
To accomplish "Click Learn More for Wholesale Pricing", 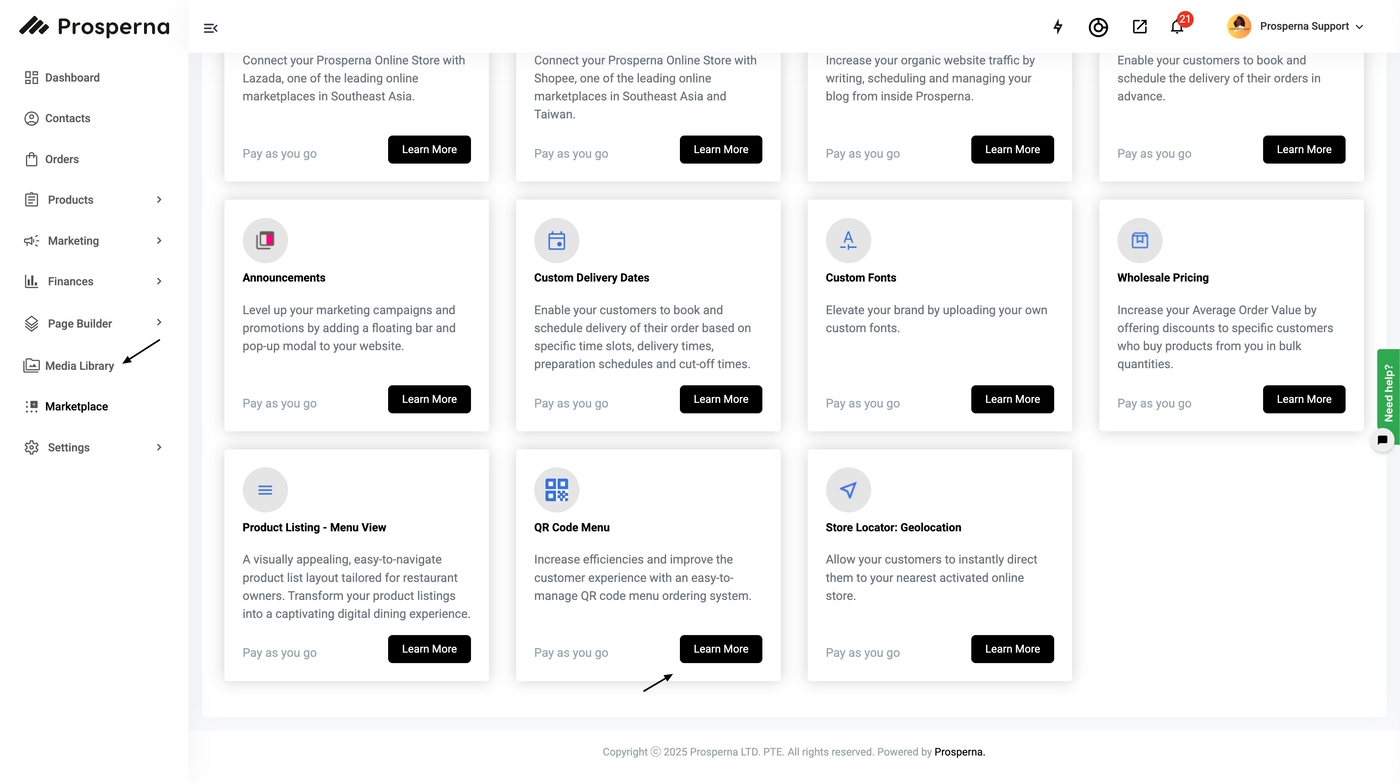I will [1303, 399].
